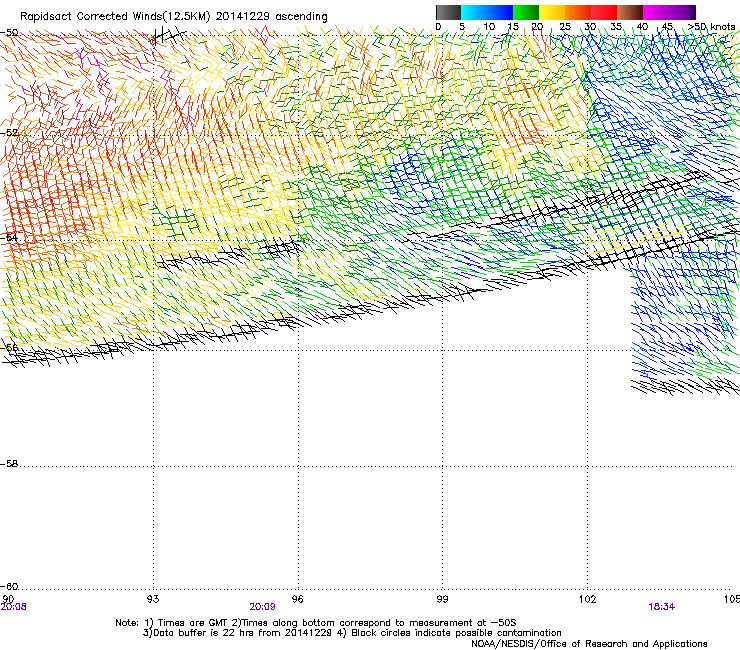740x650 pixels.
Task: Click the longitude label '93'
Action: (x=153, y=599)
